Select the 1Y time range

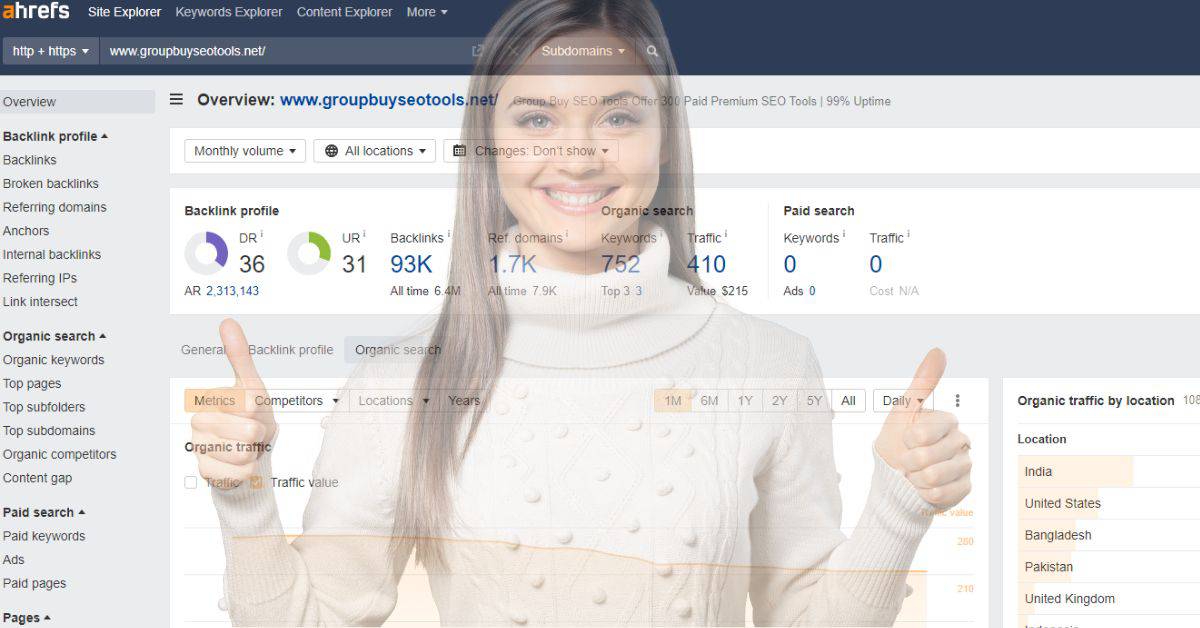(x=745, y=400)
